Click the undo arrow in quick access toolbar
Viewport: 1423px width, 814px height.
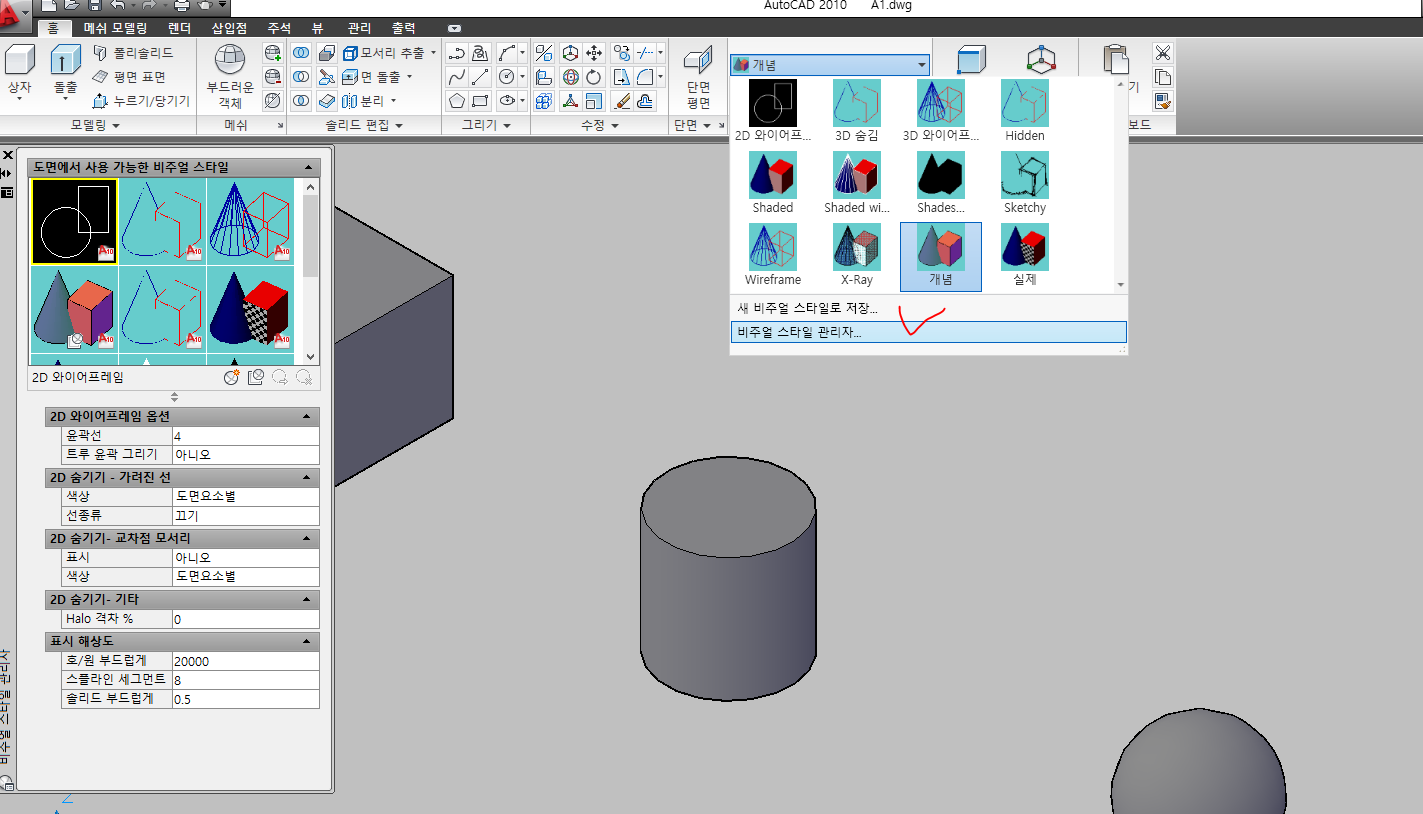point(116,6)
